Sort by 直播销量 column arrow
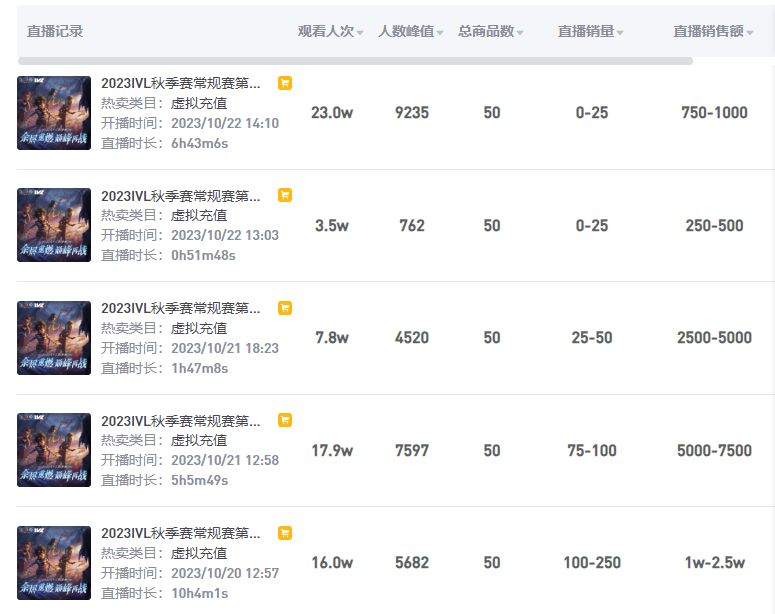Screen dimensions: 775x614 click(620, 33)
